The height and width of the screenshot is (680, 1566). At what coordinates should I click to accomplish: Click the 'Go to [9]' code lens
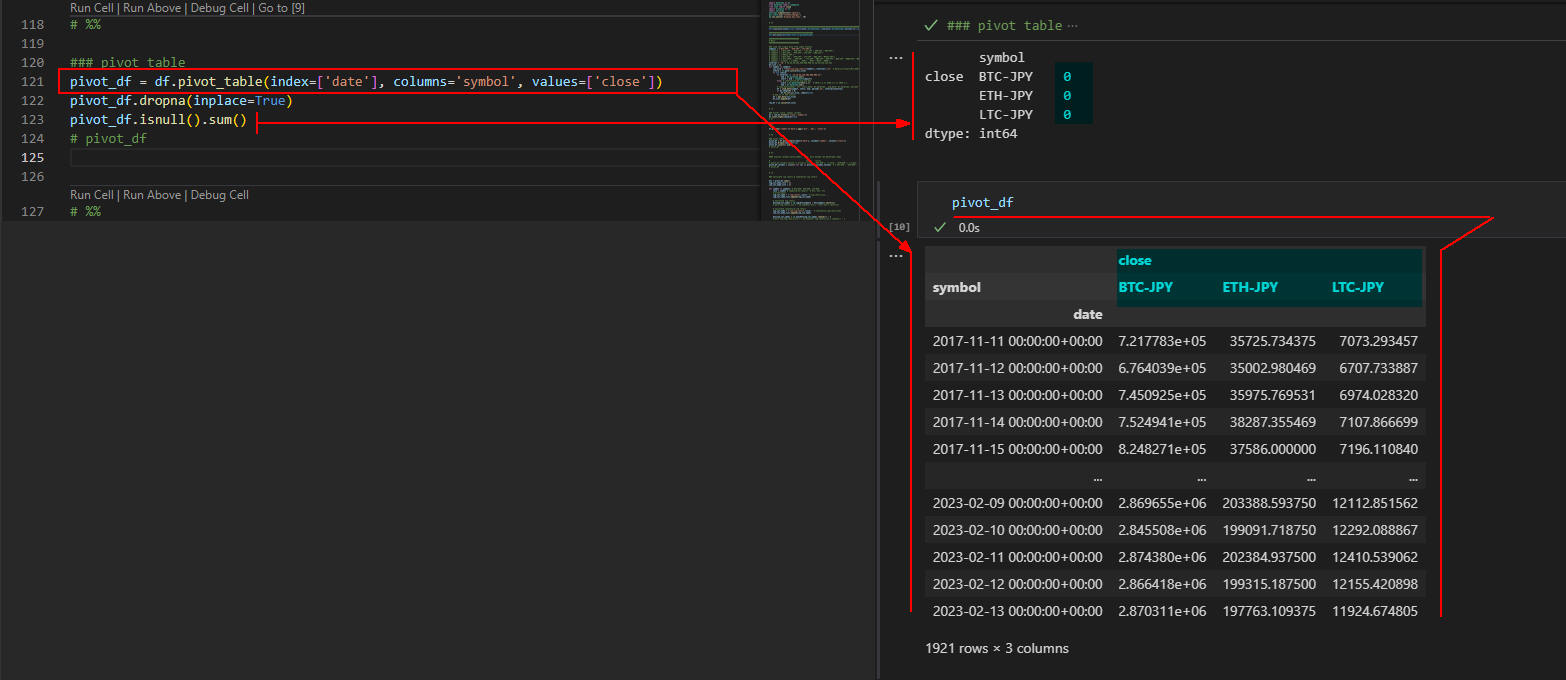coord(282,7)
